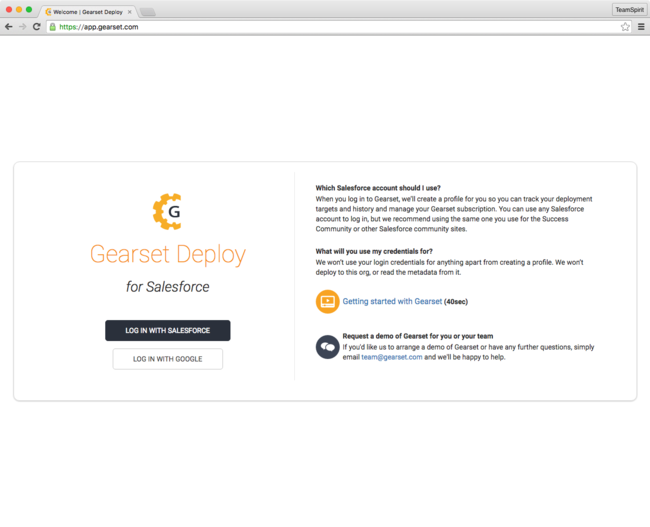This screenshot has height=527, width=650.
Task: Click 'Which Salesforce account should I use?' heading
Action: click(x=378, y=188)
